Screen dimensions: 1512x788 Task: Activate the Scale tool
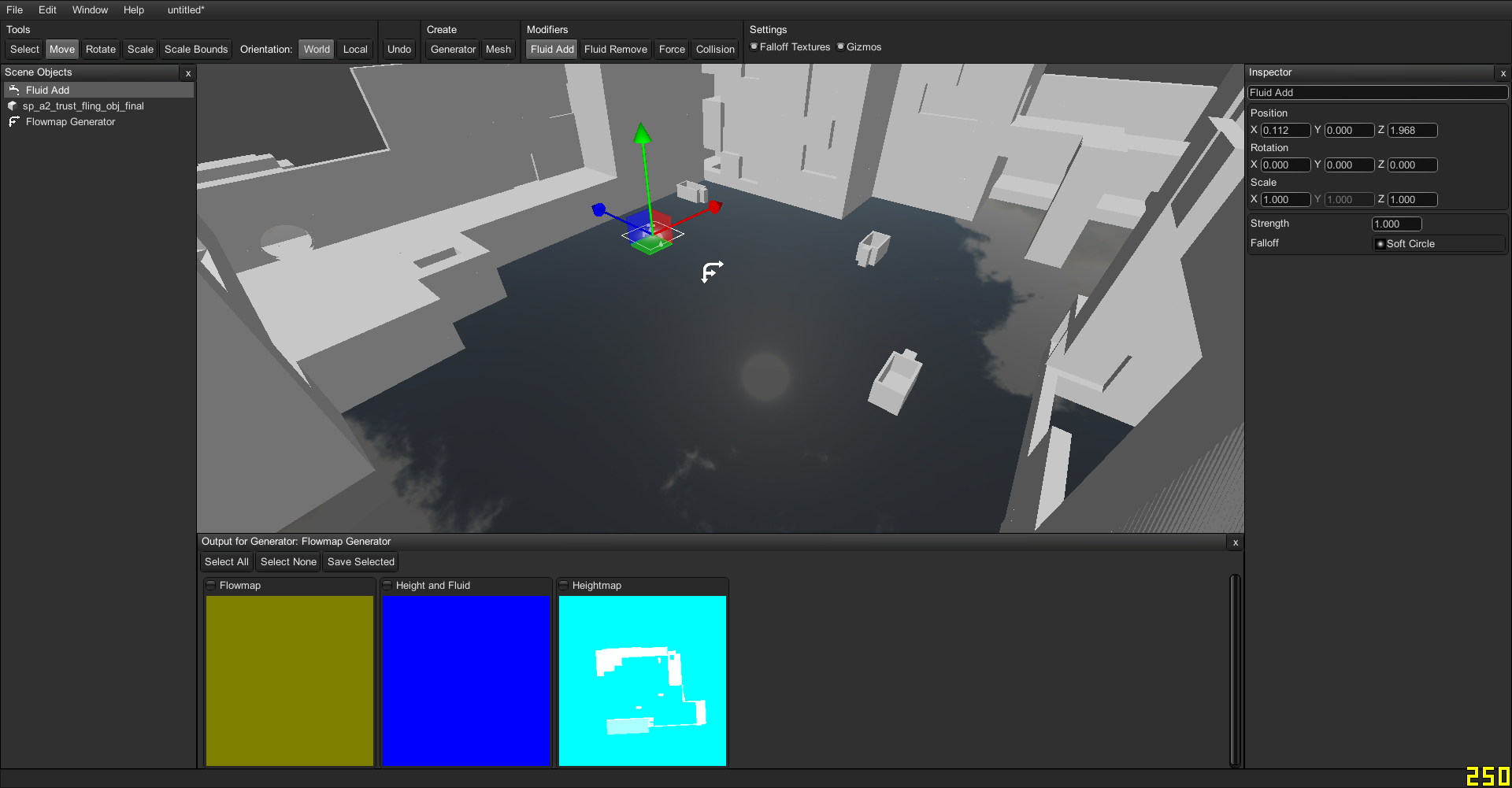click(x=140, y=50)
